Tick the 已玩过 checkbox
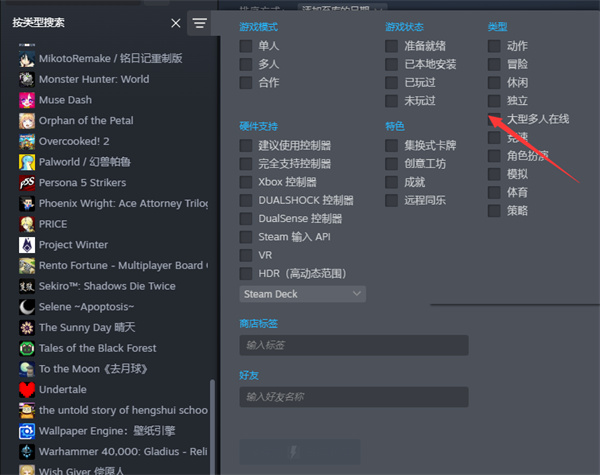 (x=391, y=83)
